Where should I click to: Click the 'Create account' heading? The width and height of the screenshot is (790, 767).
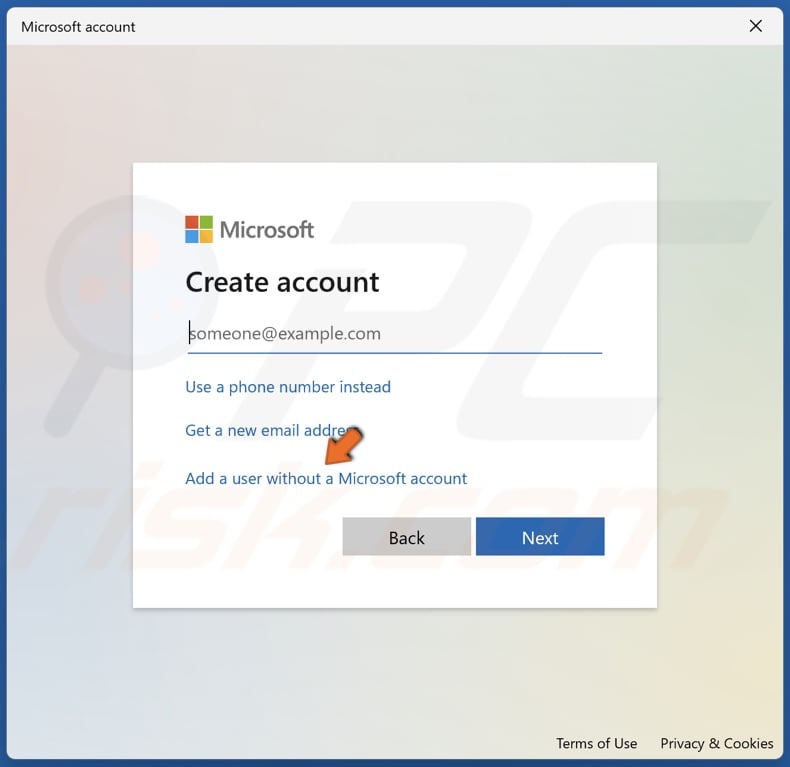pyautogui.click(x=282, y=282)
